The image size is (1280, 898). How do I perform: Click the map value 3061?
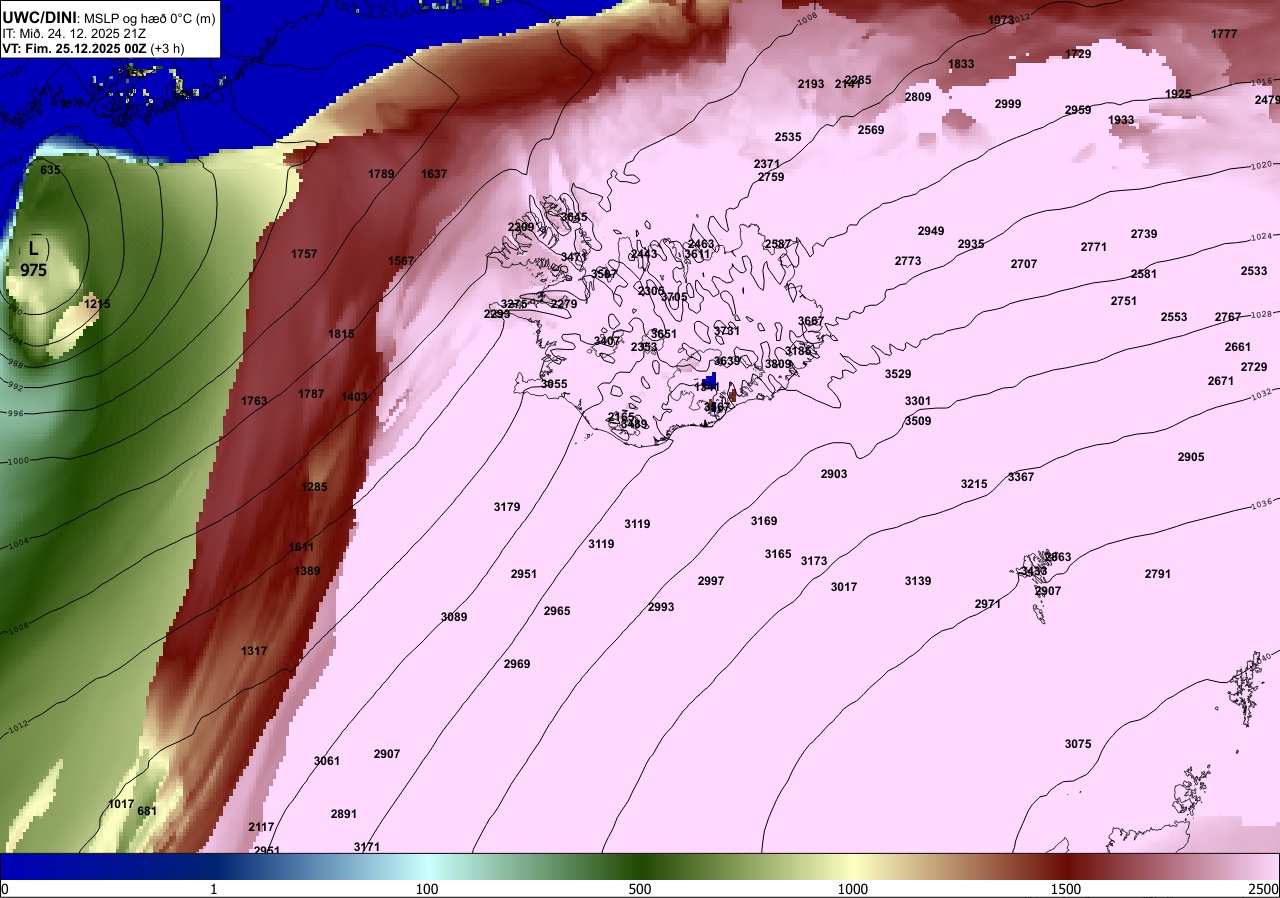pyautogui.click(x=327, y=761)
